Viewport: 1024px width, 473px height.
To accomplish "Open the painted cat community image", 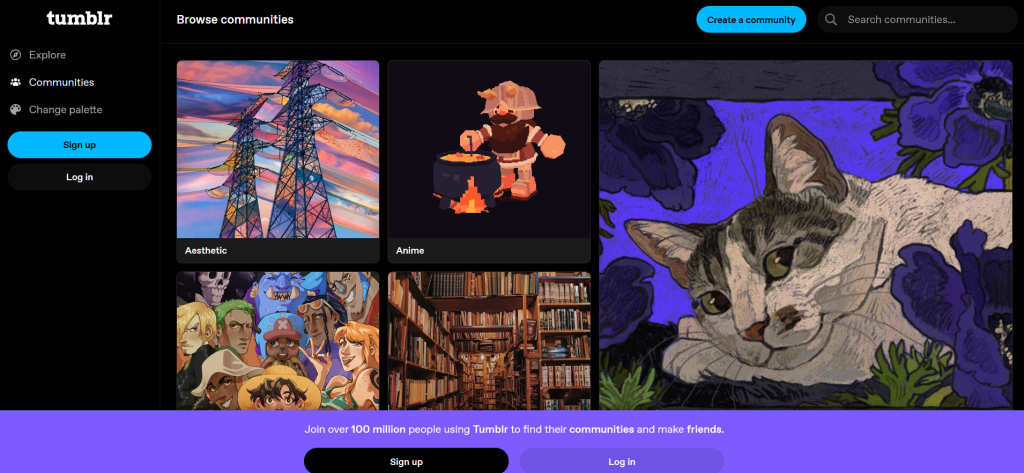I will 806,235.
